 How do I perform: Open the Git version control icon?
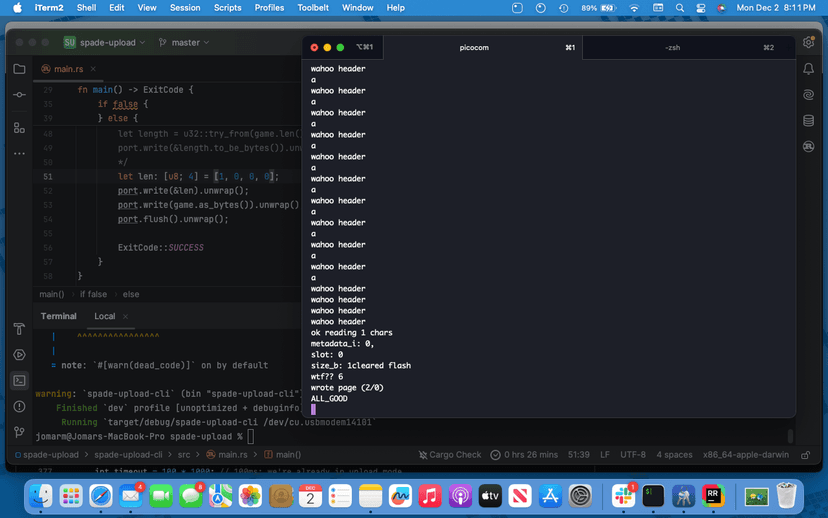tap(19, 433)
